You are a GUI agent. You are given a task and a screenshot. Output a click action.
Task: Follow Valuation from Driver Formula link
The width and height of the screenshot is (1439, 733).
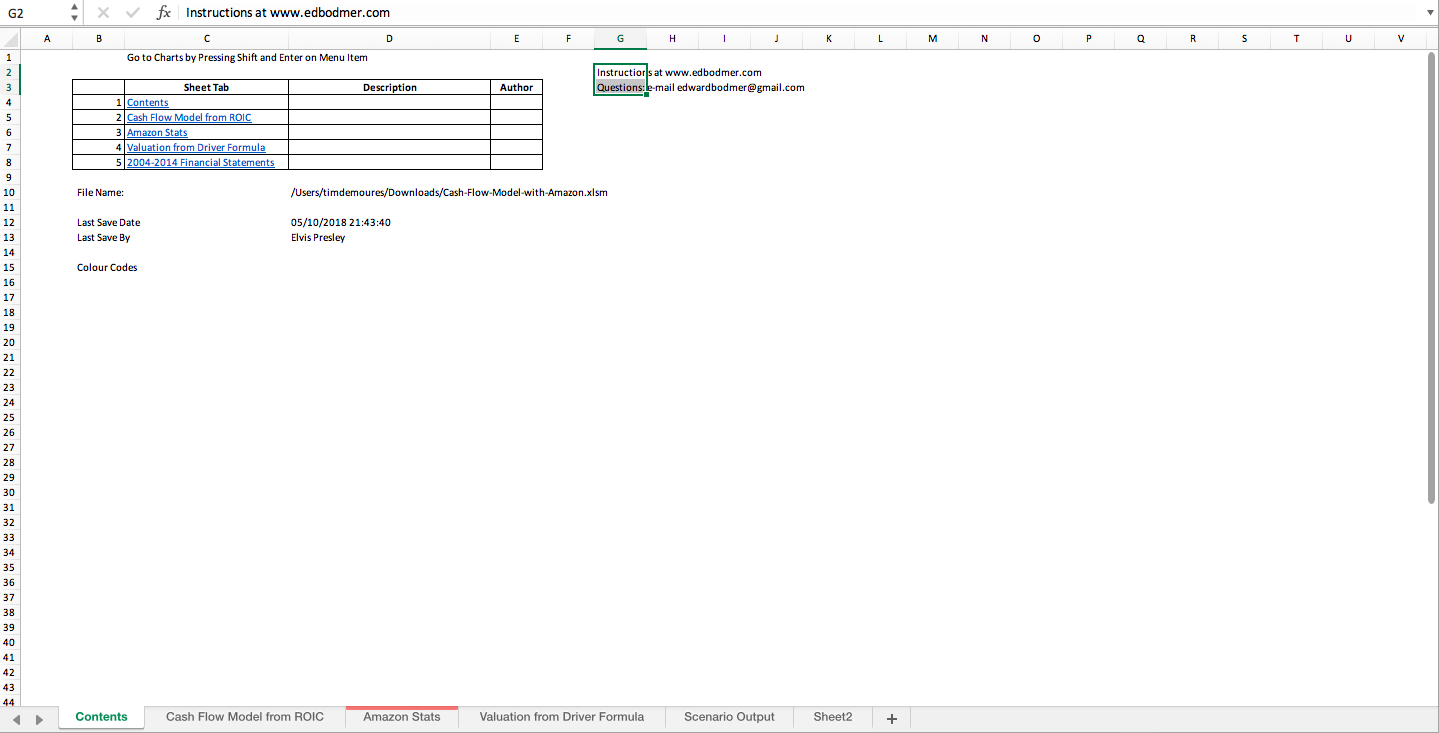(196, 148)
